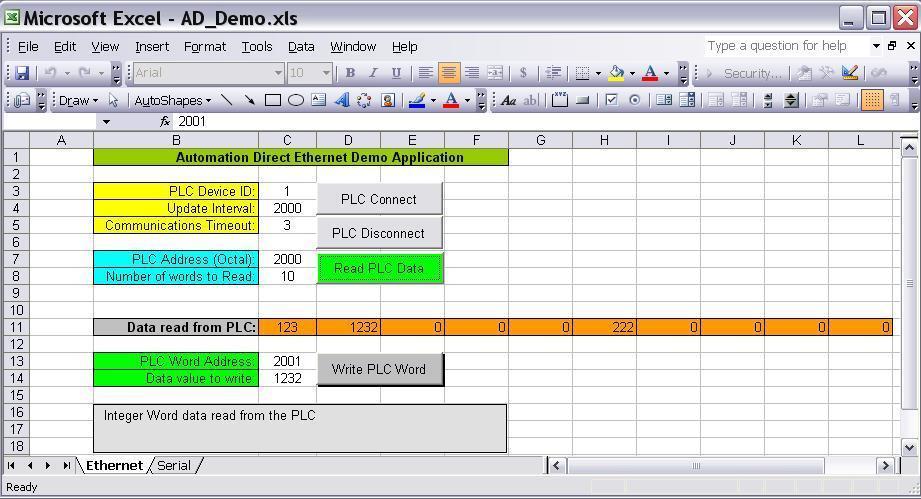Click the Save disk icon
921x499 pixels.
coord(22,73)
